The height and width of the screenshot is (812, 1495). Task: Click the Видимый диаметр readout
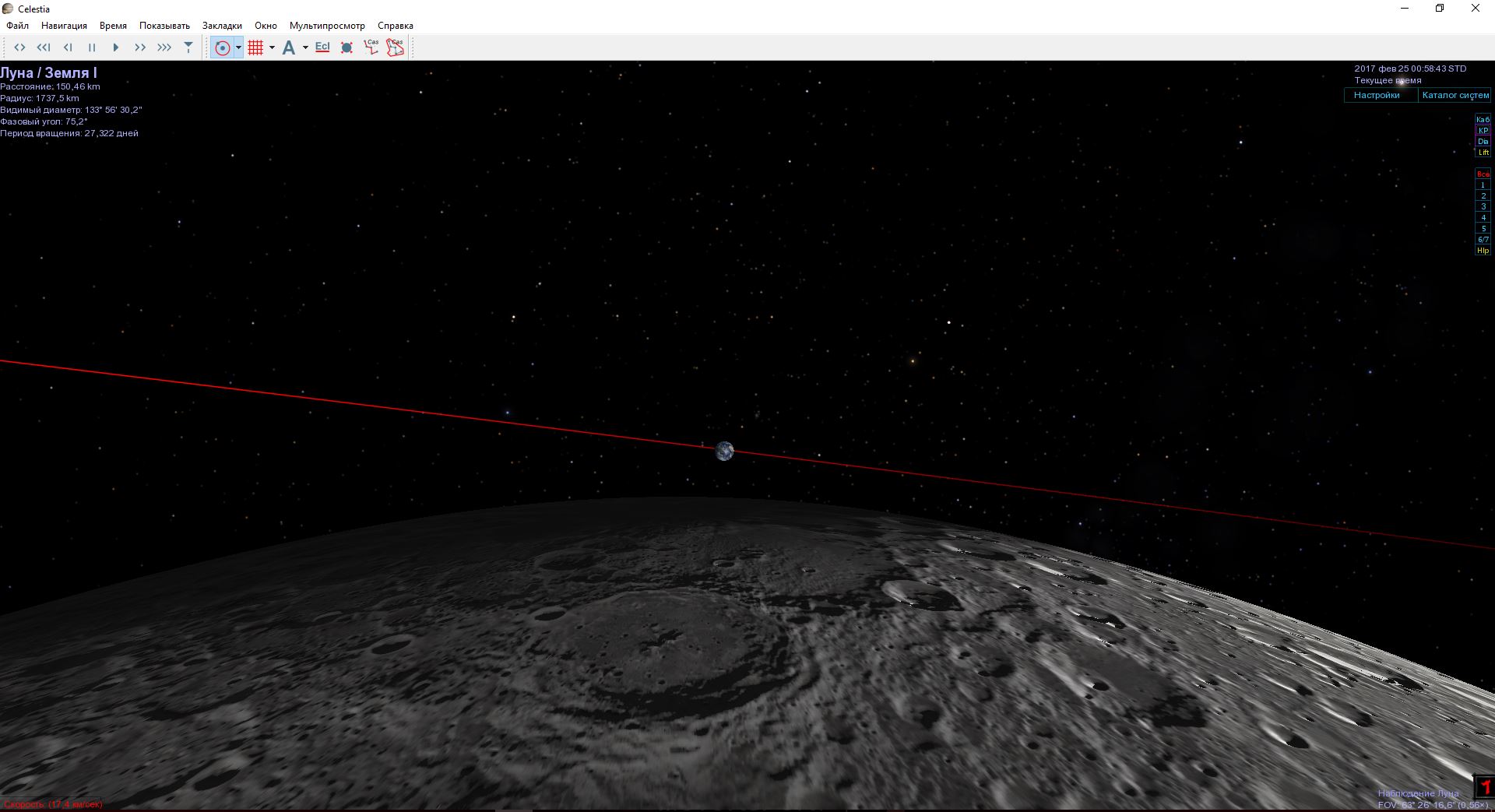pyautogui.click(x=71, y=110)
